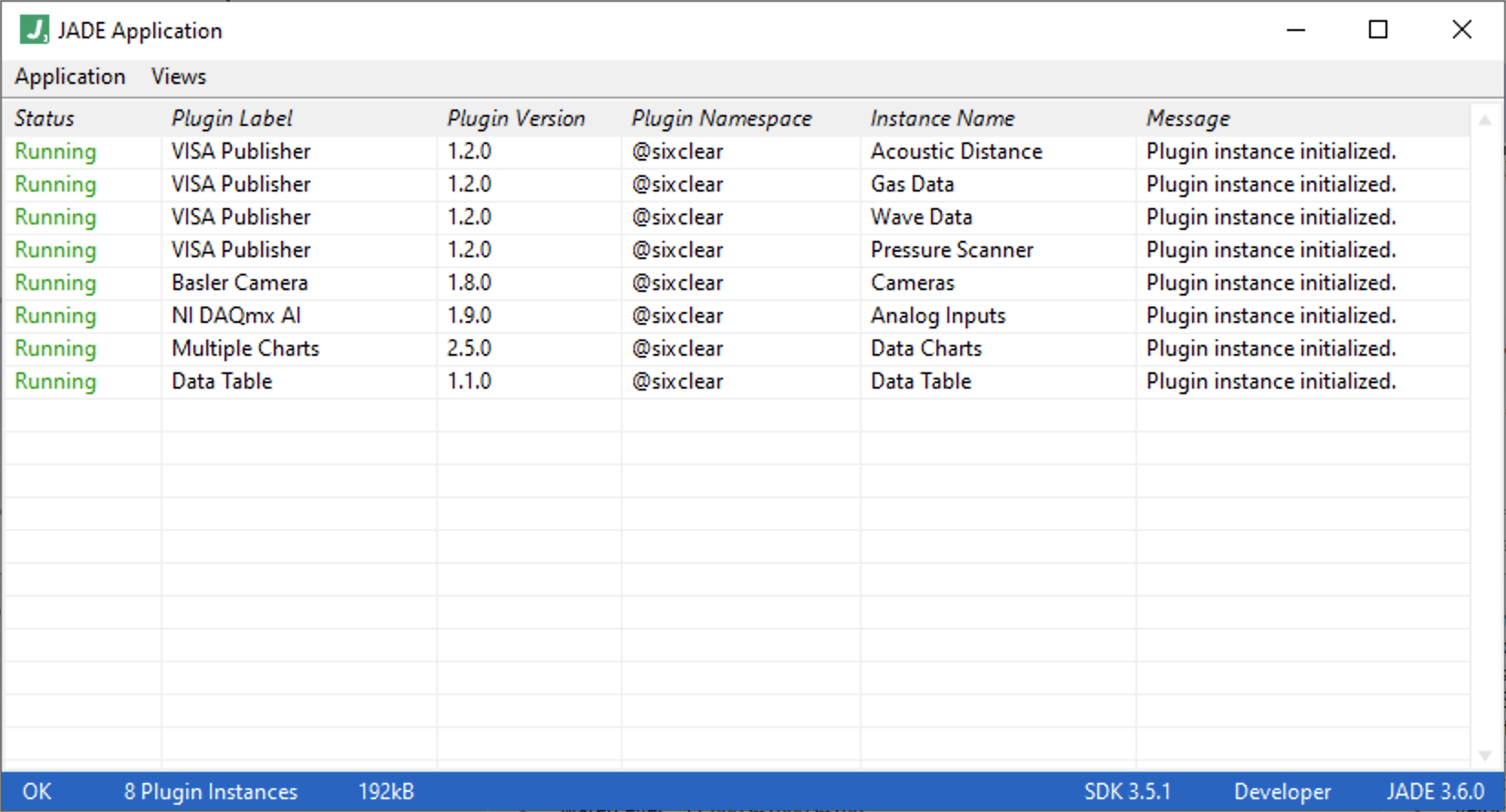Select the Gas Data instance cell
The width and height of the screenshot is (1506, 812).
[913, 184]
